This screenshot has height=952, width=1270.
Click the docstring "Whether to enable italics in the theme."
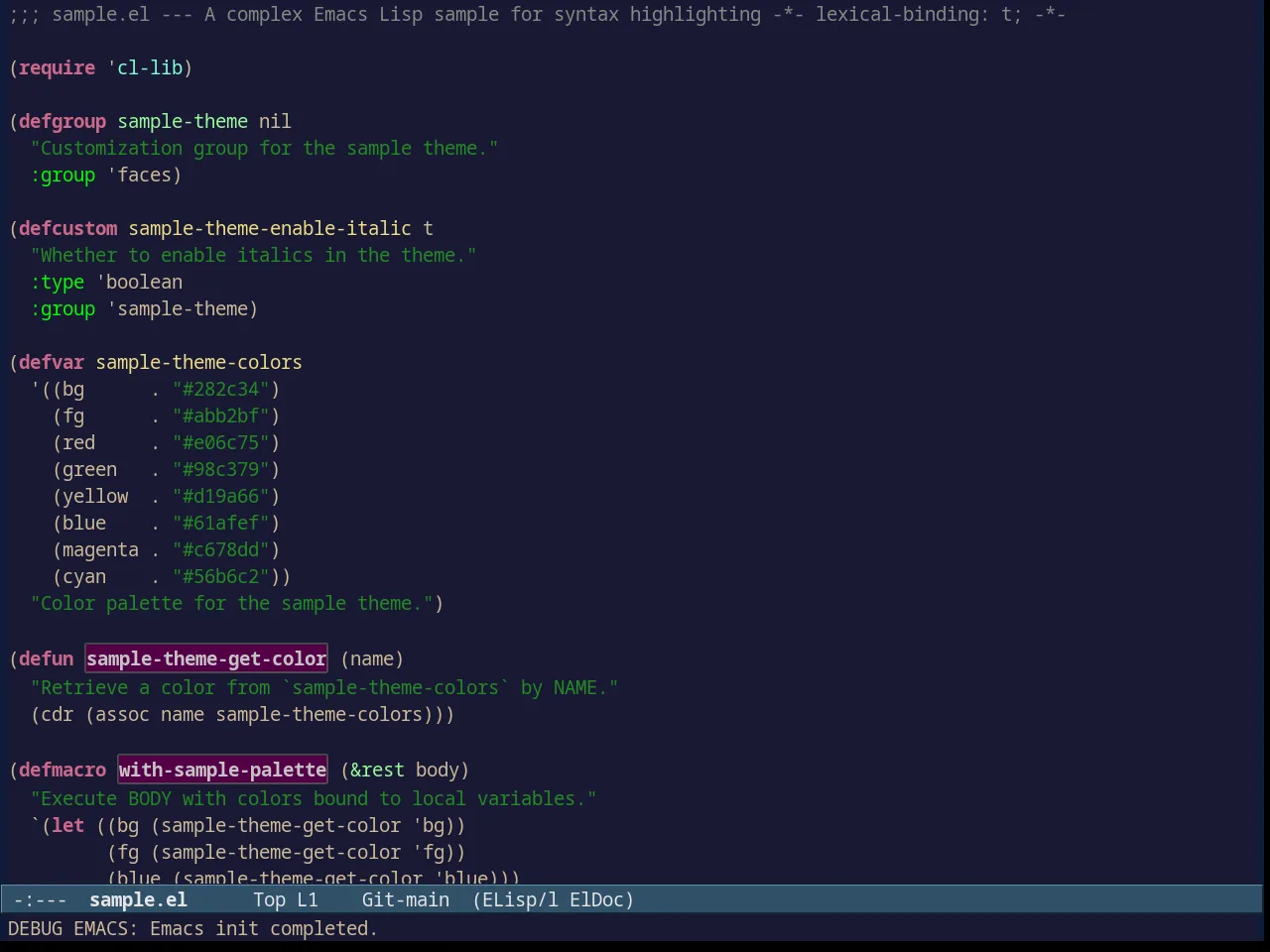click(254, 255)
